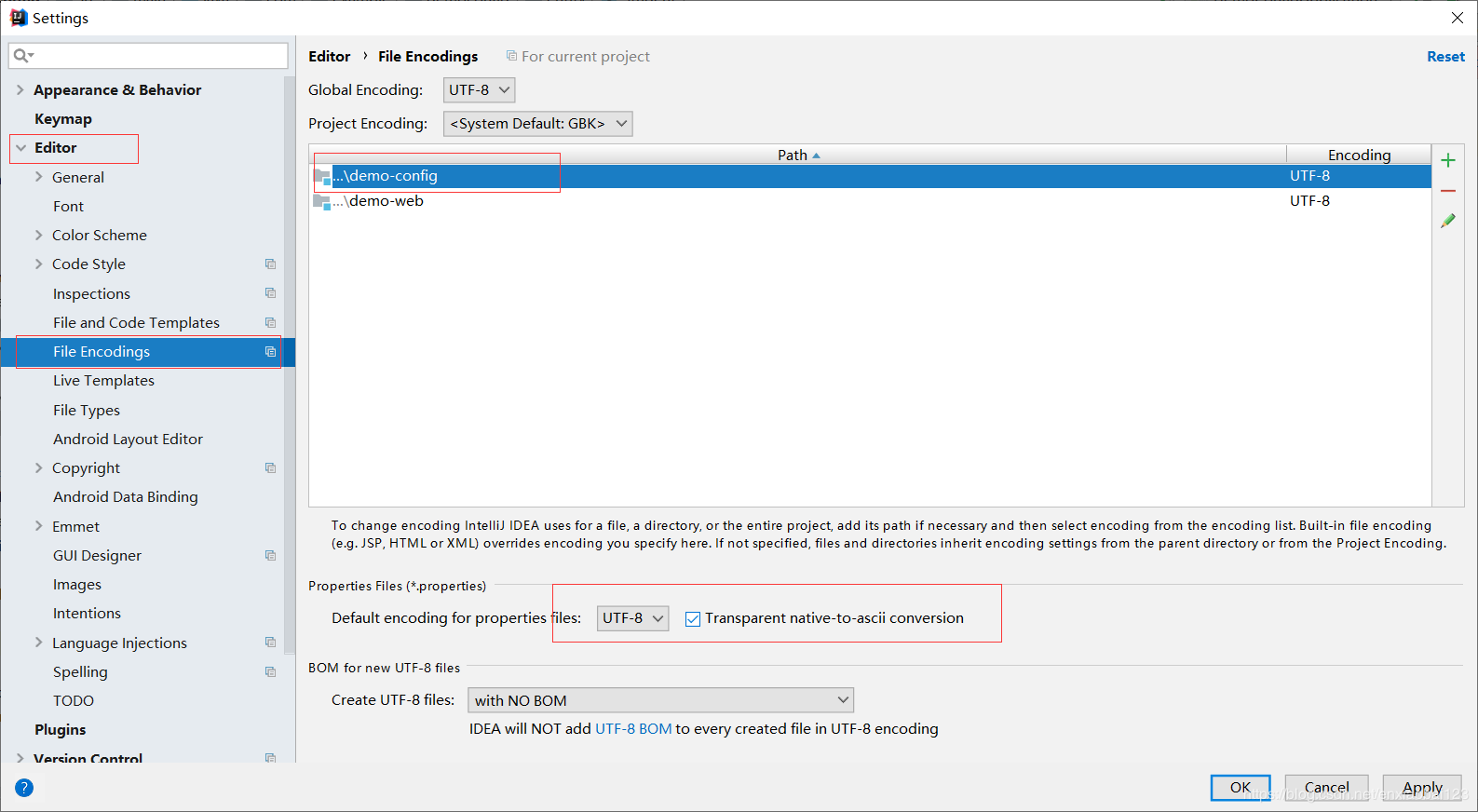
Task: Select GUI Designer settings
Action: click(x=97, y=556)
